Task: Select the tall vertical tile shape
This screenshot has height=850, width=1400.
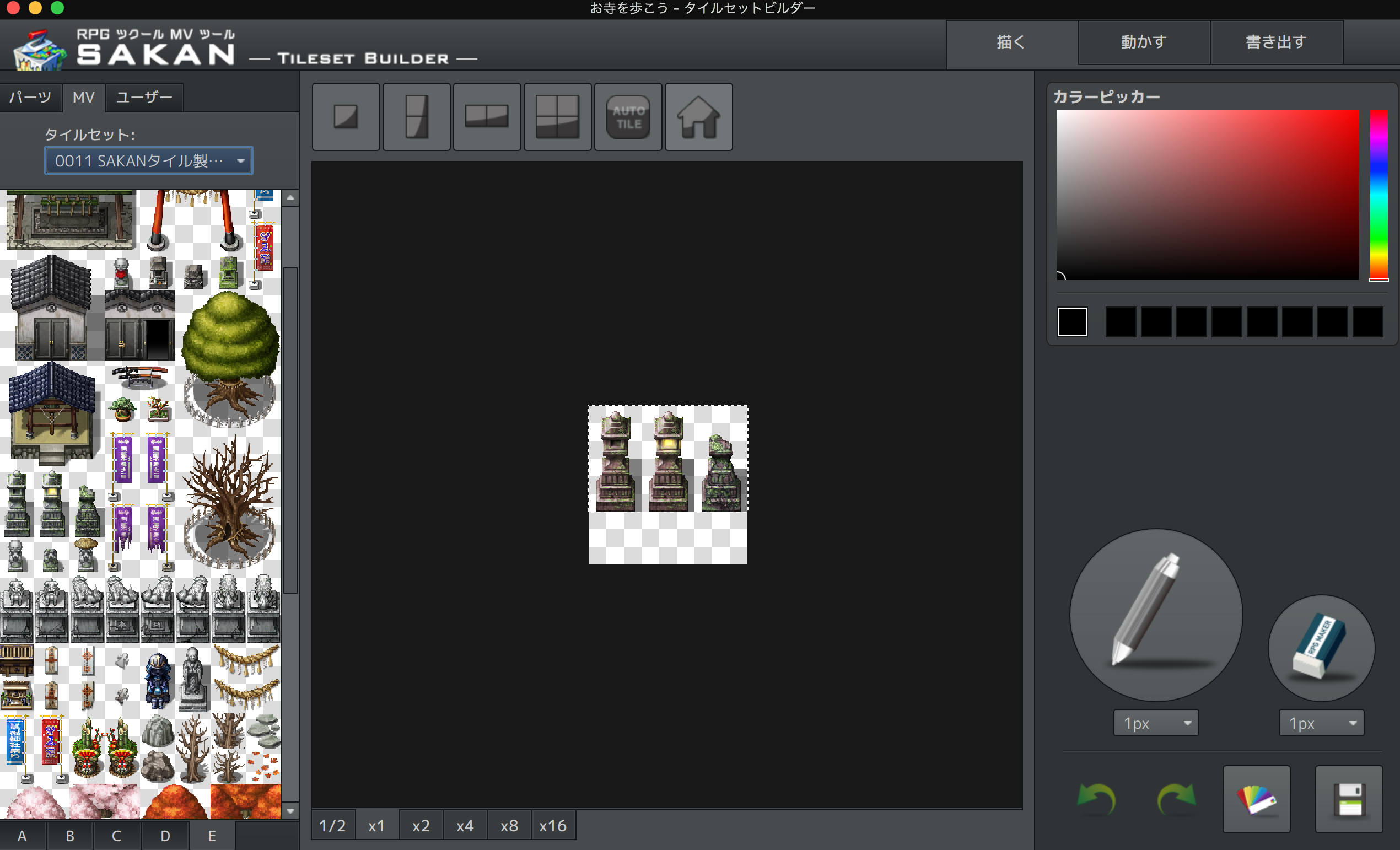Action: 417,117
